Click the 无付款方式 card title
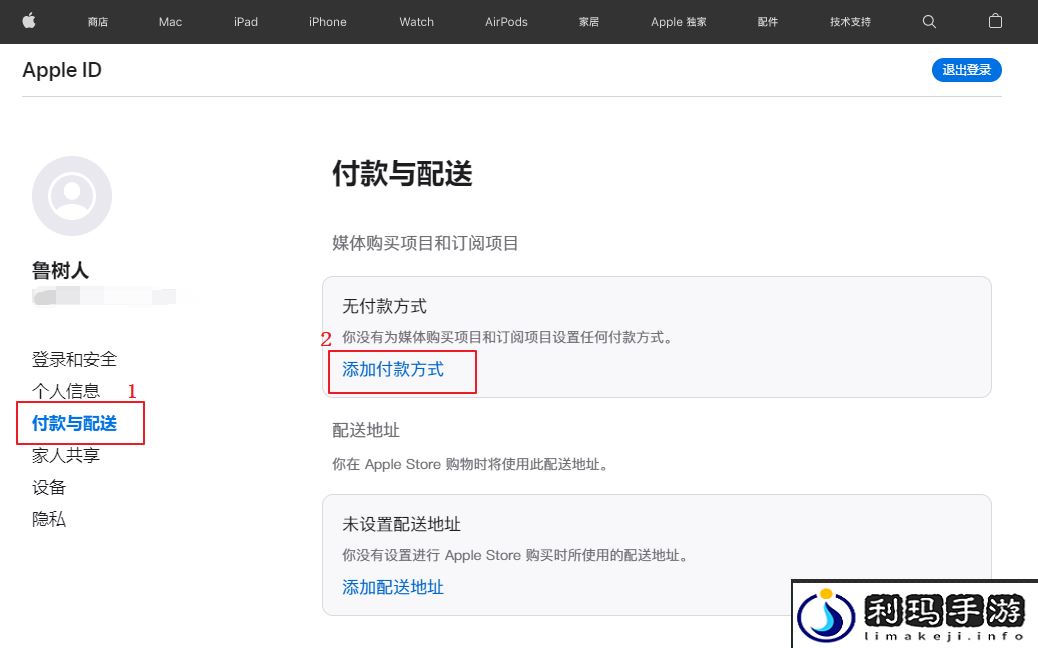 (384, 306)
